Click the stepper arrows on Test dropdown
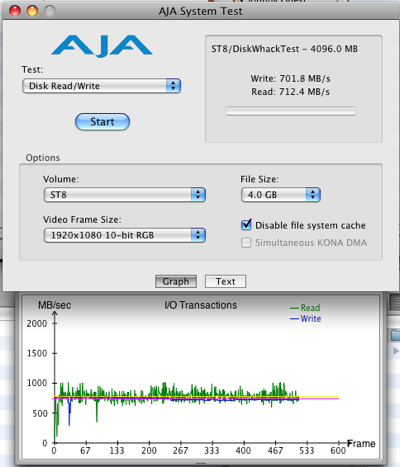The width and height of the screenshot is (400, 467). pyautogui.click(x=173, y=86)
